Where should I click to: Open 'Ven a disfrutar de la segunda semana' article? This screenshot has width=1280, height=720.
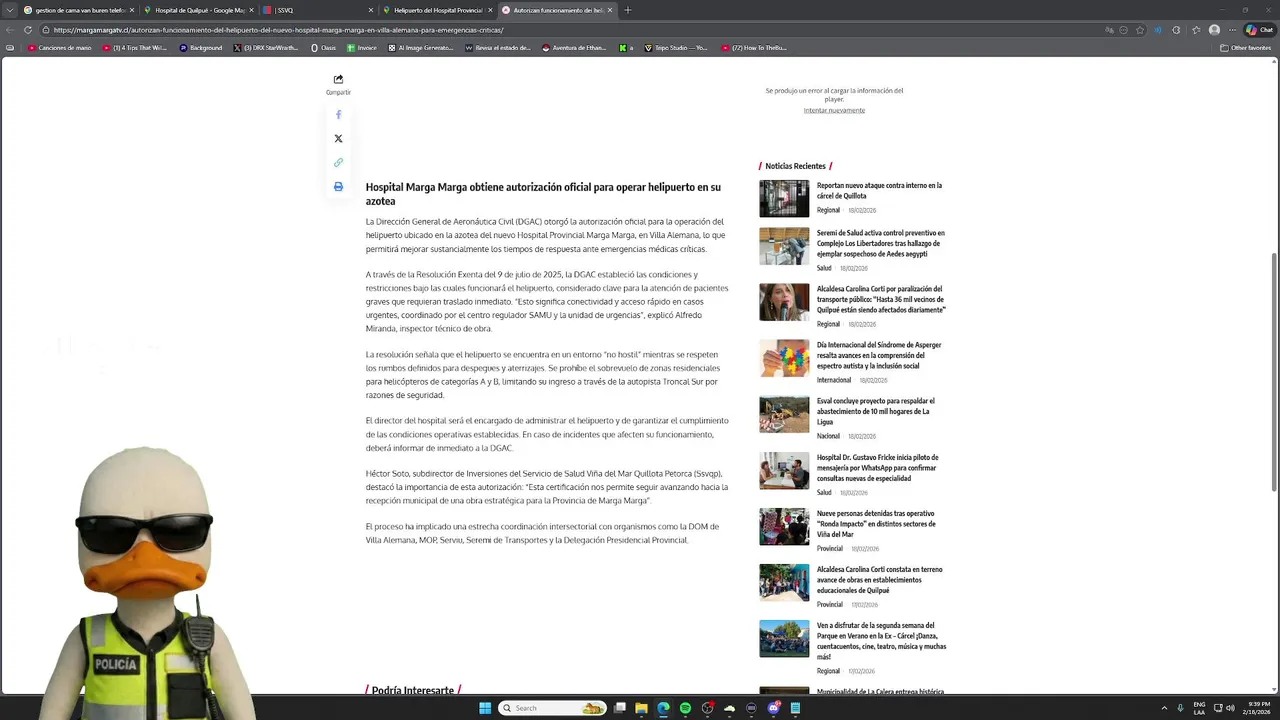point(881,641)
